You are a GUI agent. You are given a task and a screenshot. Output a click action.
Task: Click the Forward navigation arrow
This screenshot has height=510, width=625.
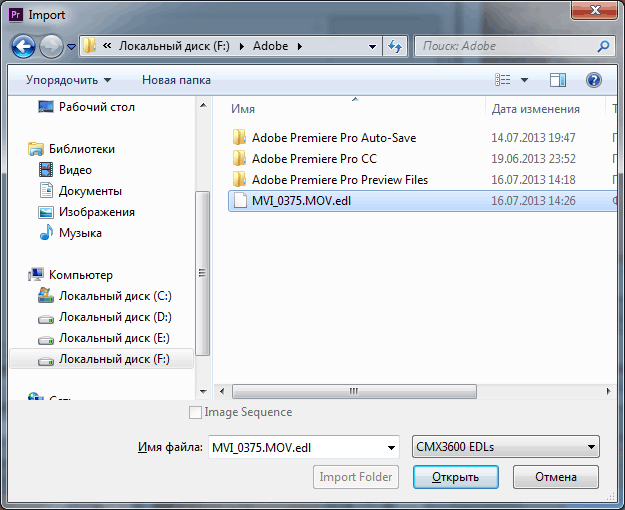coord(51,46)
